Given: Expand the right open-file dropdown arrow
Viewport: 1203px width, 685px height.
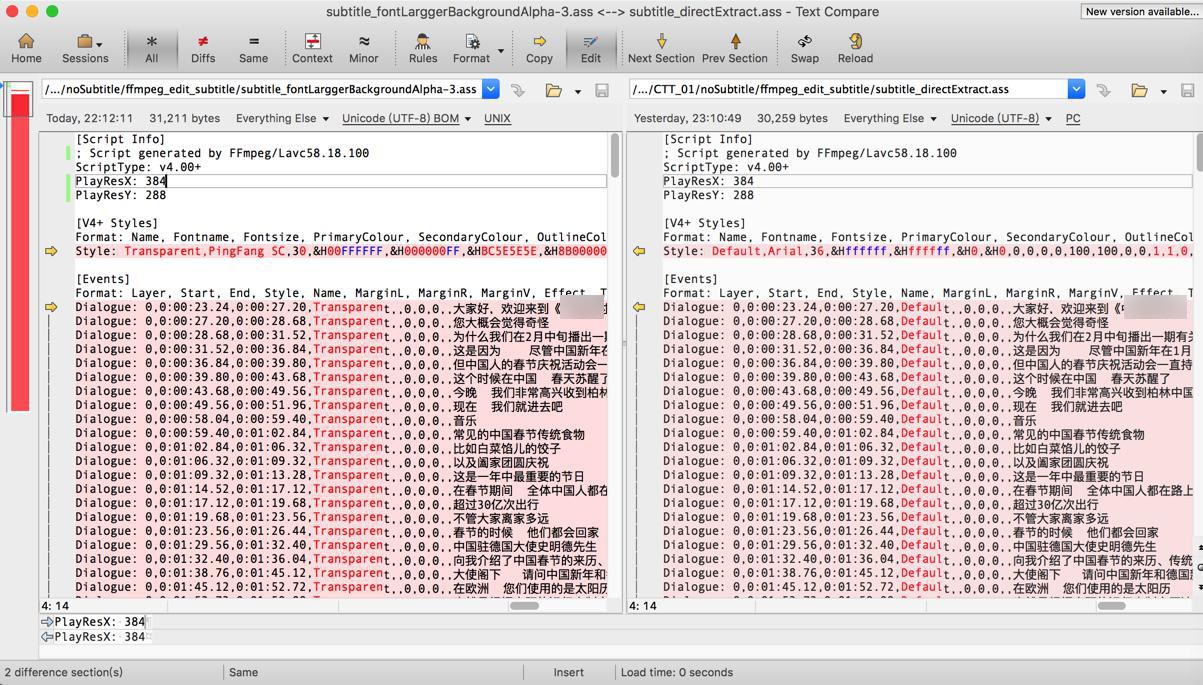Looking at the screenshot, I should point(1163,91).
